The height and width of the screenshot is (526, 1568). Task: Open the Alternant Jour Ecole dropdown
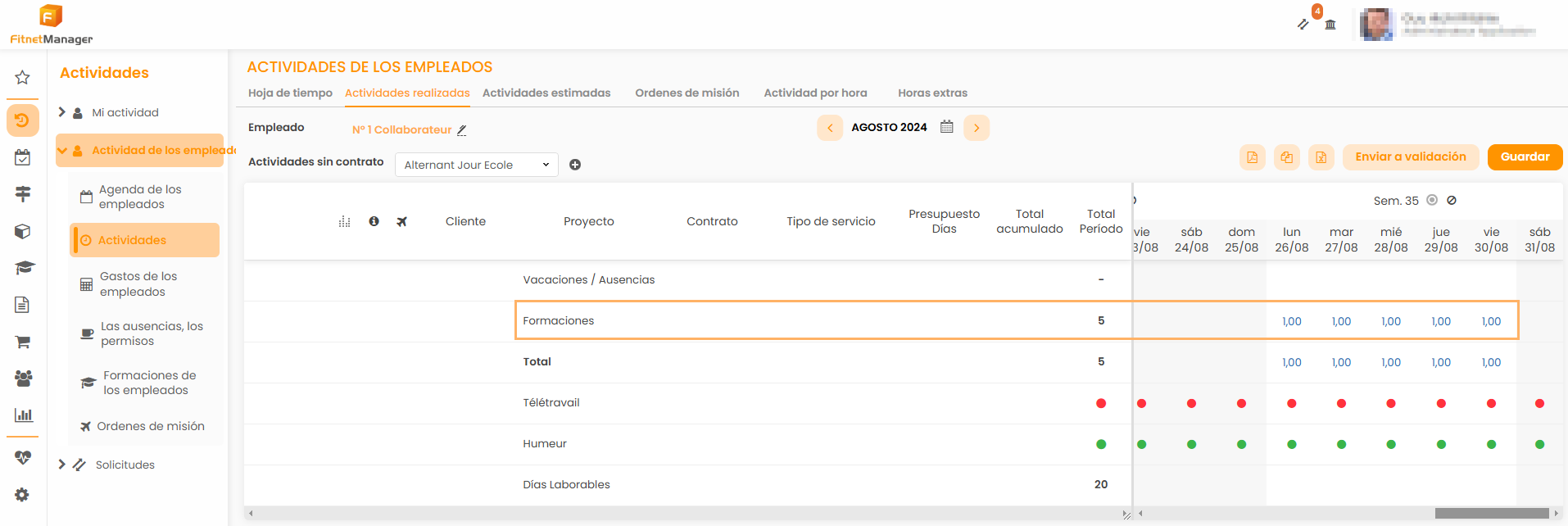pyautogui.click(x=476, y=165)
